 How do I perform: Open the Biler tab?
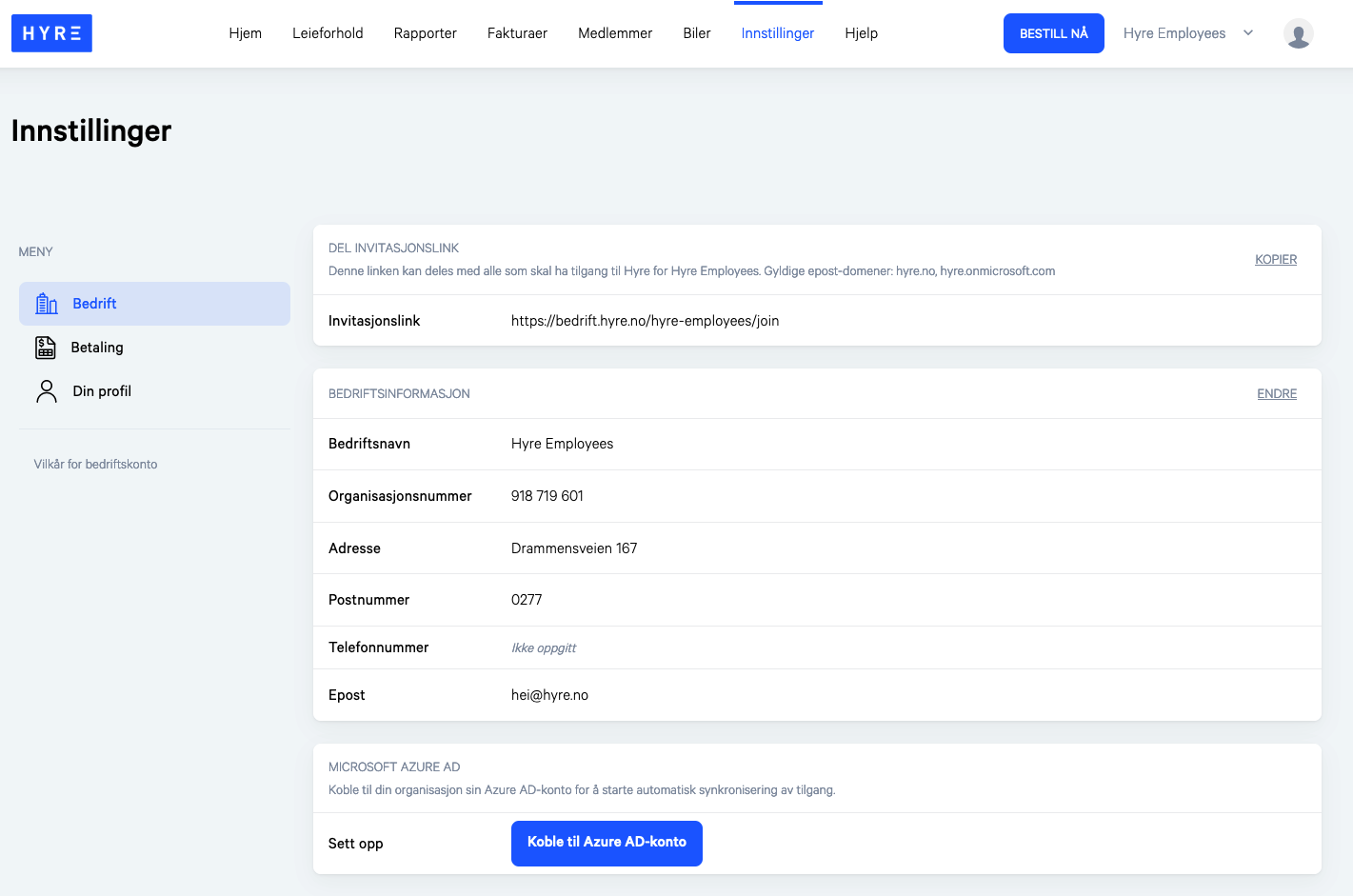[697, 33]
